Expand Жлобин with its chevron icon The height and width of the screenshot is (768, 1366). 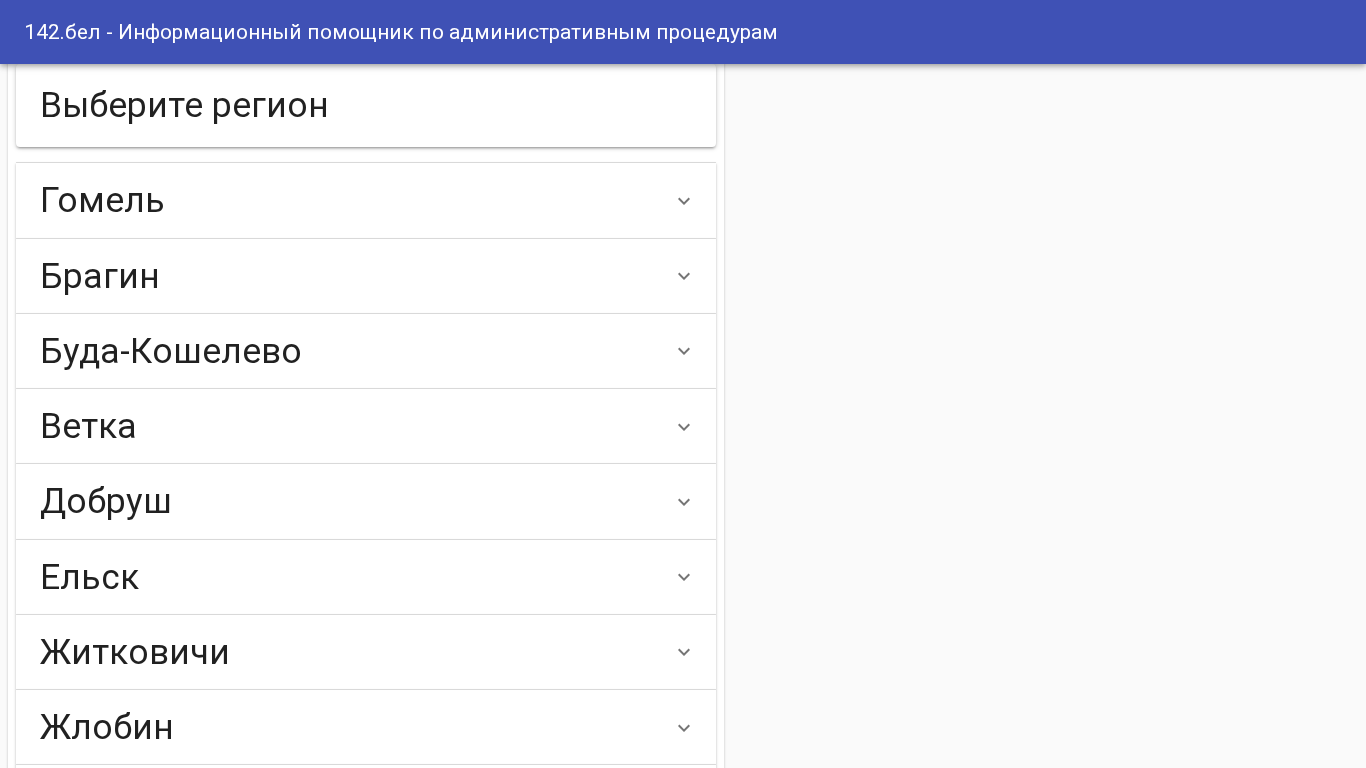(x=684, y=728)
